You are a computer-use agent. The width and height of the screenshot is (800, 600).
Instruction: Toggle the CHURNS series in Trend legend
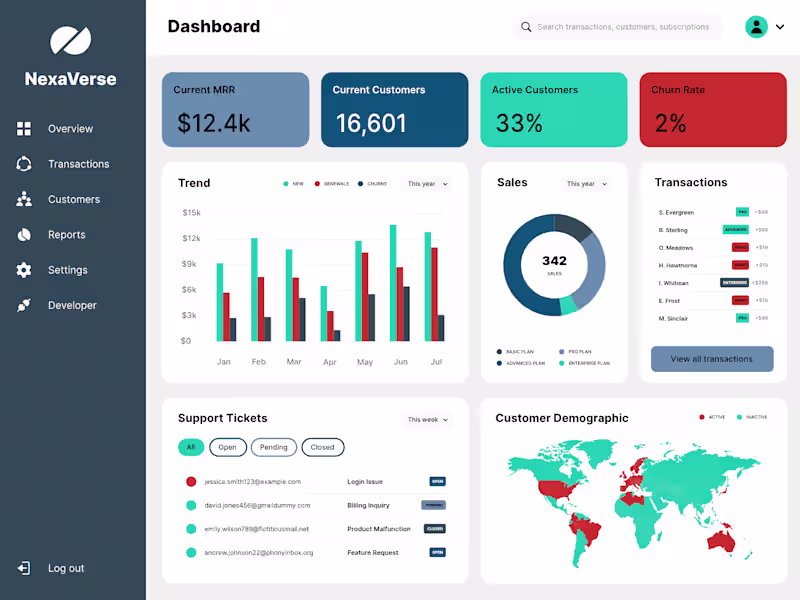[370, 184]
